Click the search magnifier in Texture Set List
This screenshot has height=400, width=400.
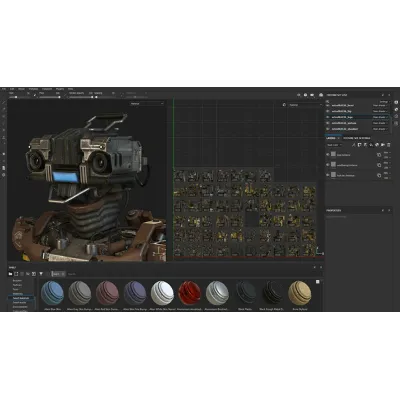[327, 101]
